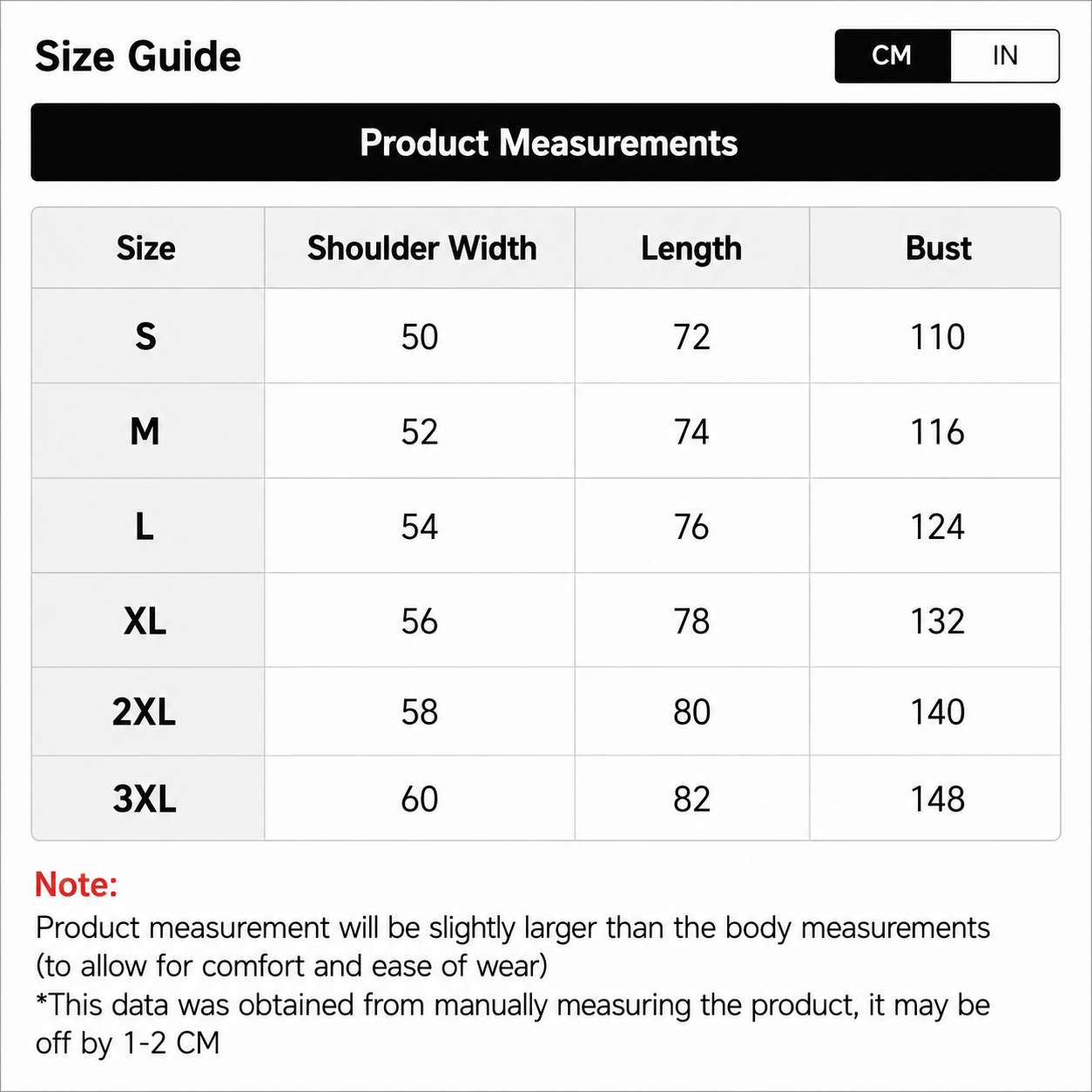Select the Bust column header
1092x1092 pixels.
pyautogui.click(x=938, y=248)
